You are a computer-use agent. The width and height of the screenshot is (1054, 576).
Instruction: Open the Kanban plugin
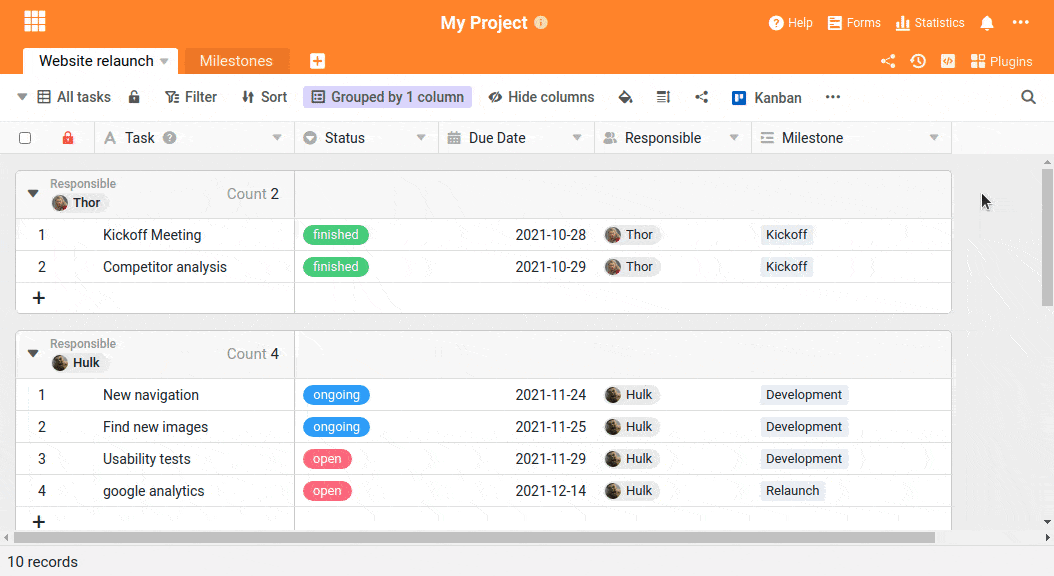coord(766,97)
